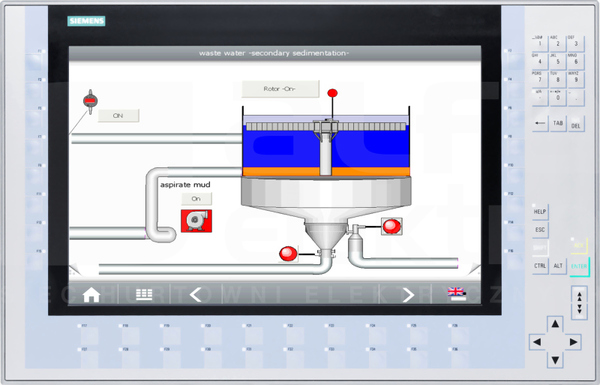Click the cursor left arrow key
The width and height of the screenshot is (600, 385).
(537, 342)
